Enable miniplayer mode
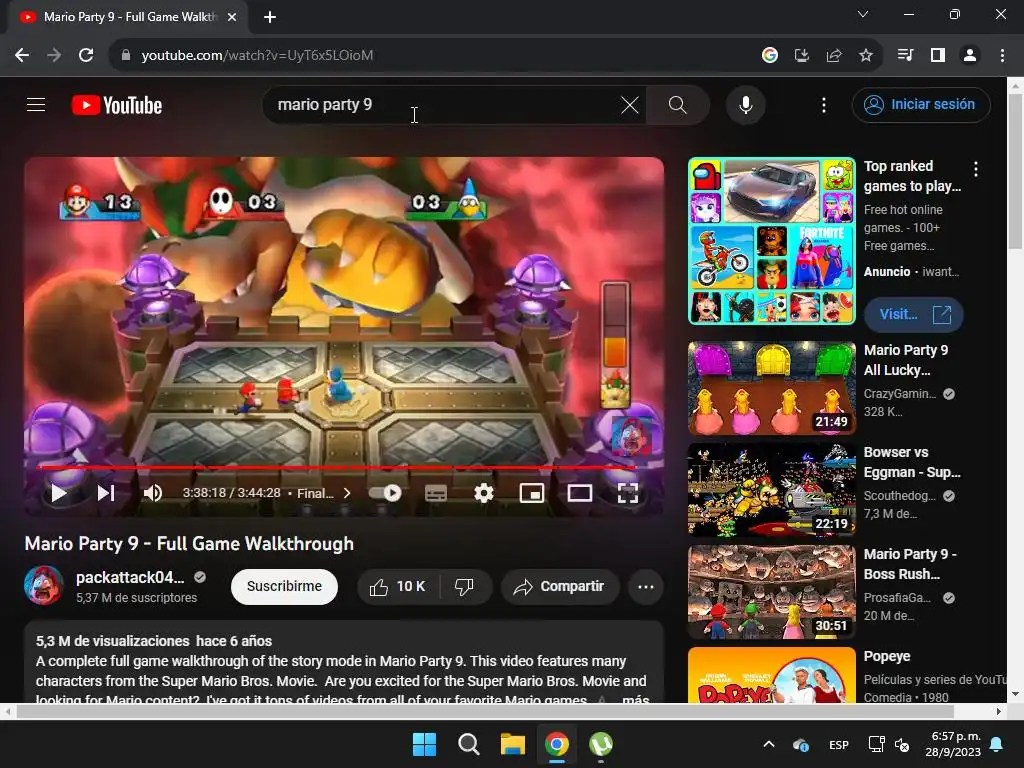This screenshot has height=768, width=1024. [532, 493]
